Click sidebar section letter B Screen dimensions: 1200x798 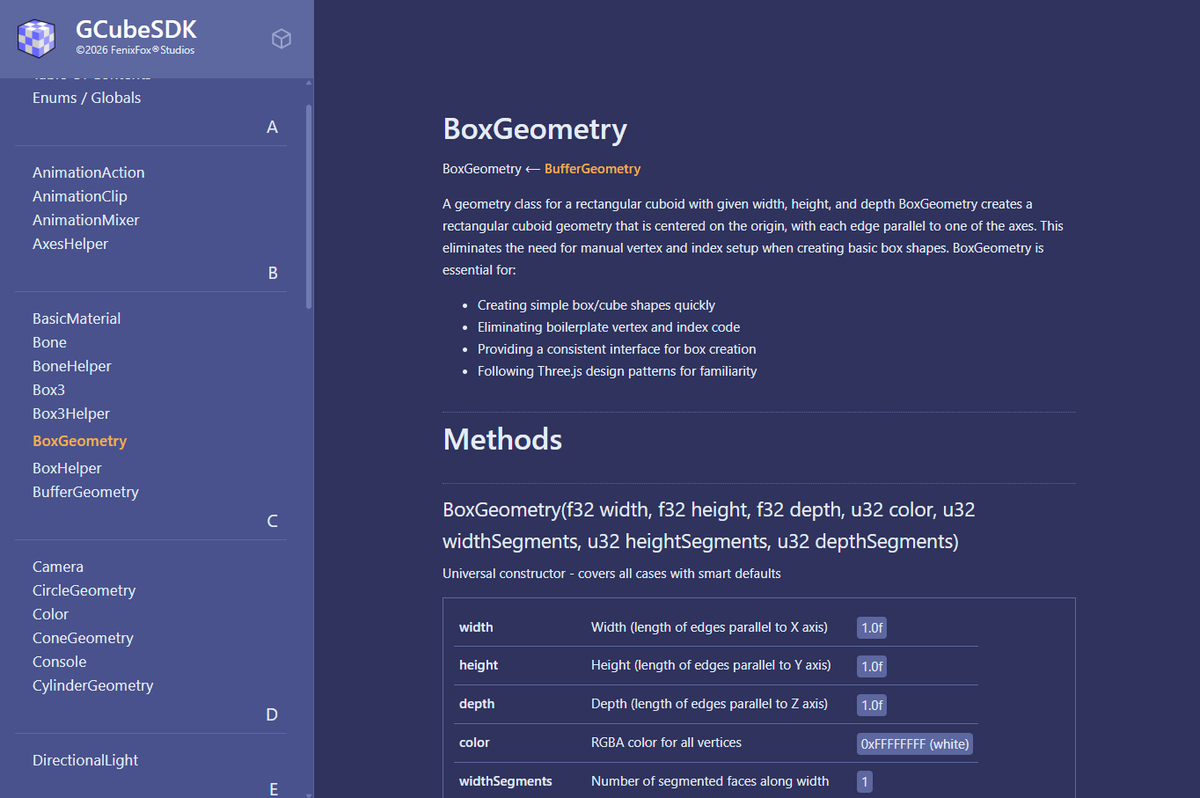[x=273, y=274]
